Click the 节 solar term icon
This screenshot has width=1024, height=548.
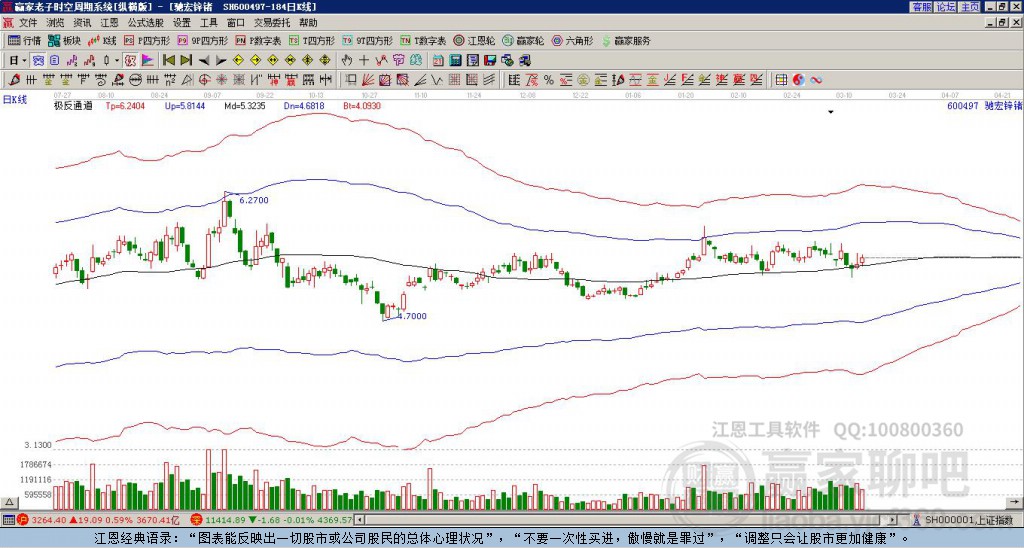[398, 60]
